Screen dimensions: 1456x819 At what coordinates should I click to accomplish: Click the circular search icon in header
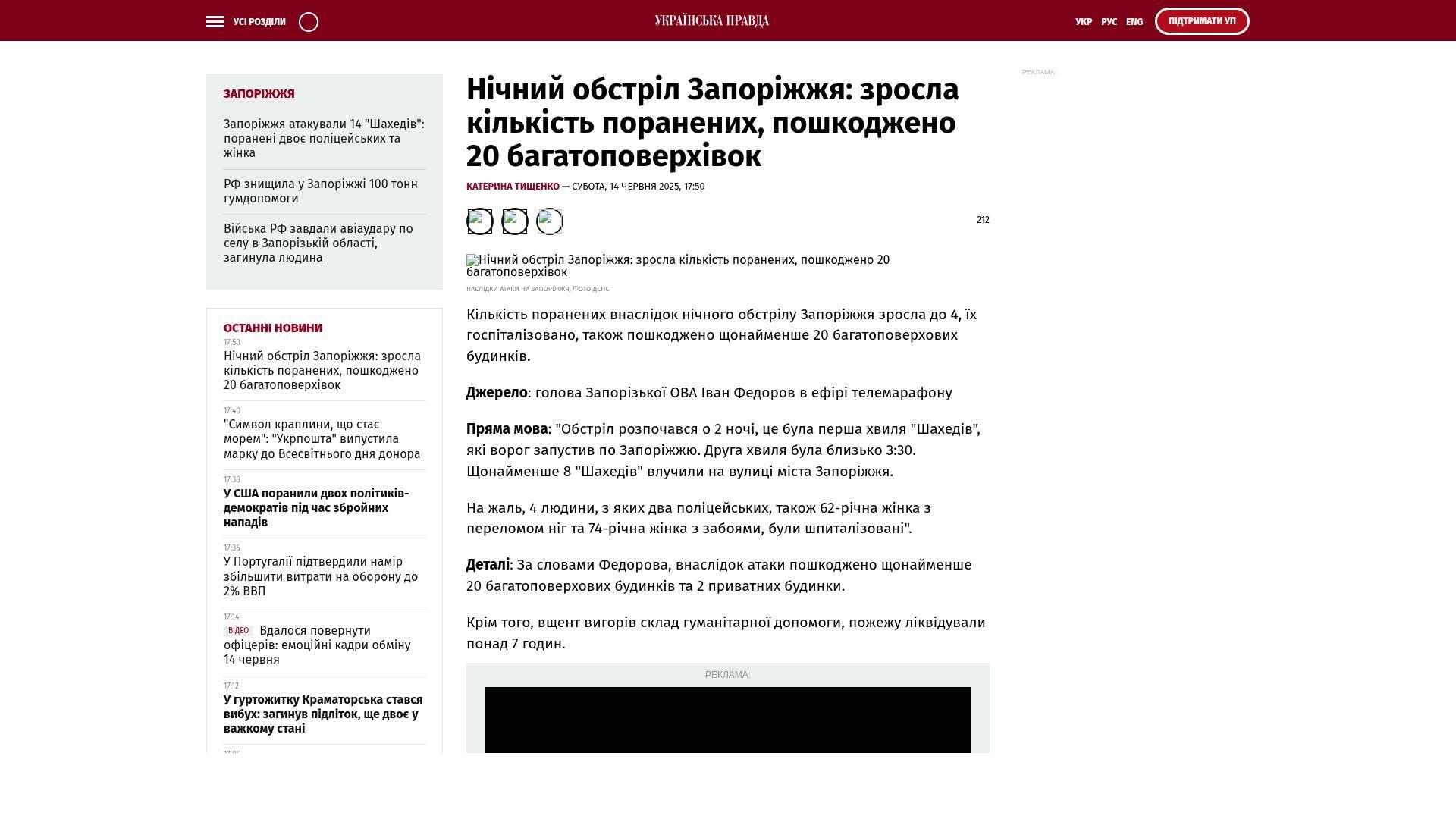pyautogui.click(x=309, y=22)
